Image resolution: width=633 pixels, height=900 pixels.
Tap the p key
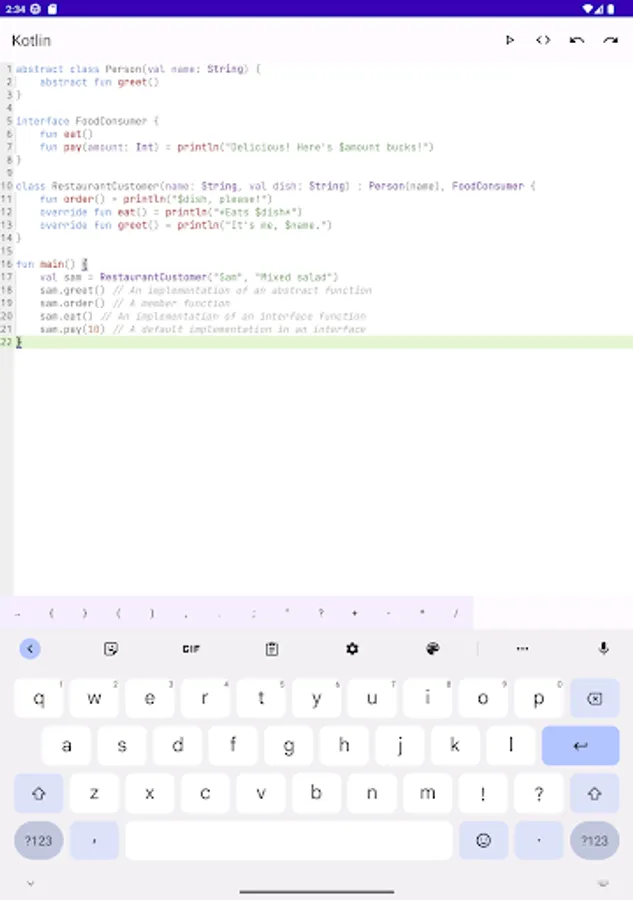coord(539,699)
